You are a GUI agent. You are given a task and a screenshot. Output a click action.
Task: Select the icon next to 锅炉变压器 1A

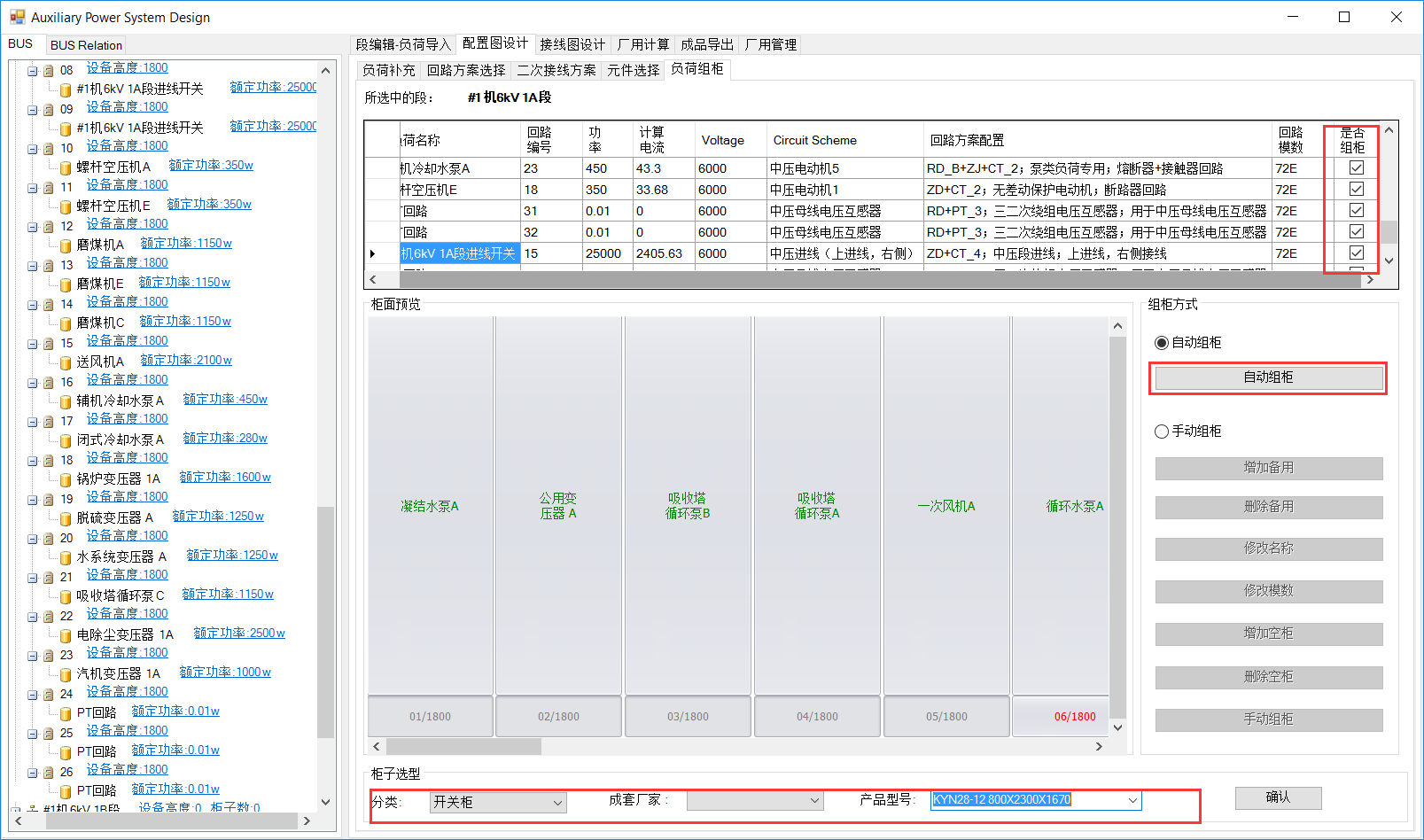(x=66, y=479)
